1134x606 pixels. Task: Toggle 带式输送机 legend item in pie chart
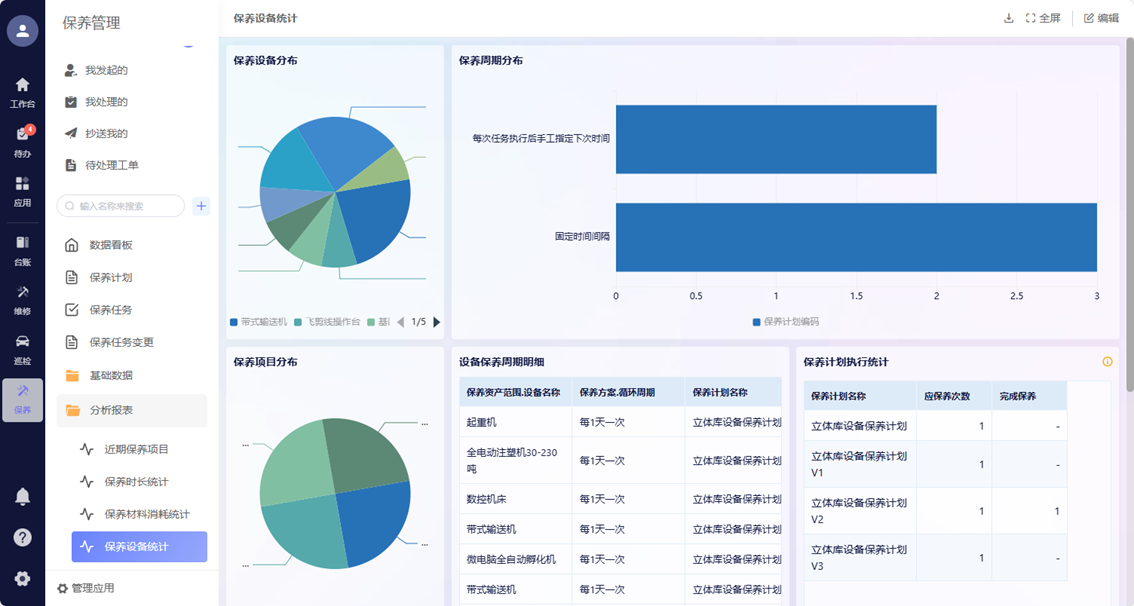click(x=258, y=322)
